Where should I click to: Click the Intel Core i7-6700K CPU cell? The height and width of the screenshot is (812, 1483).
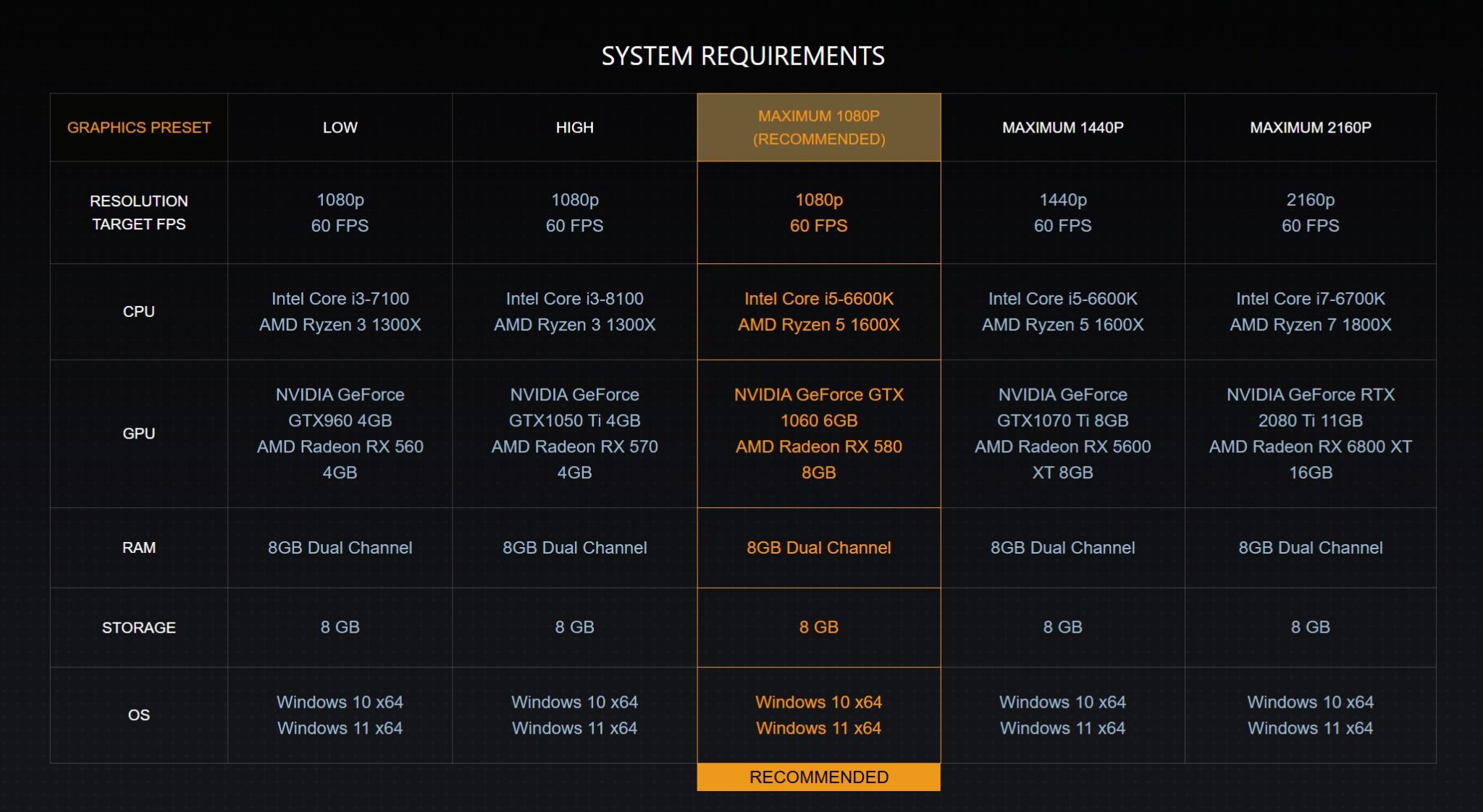coord(1311,312)
